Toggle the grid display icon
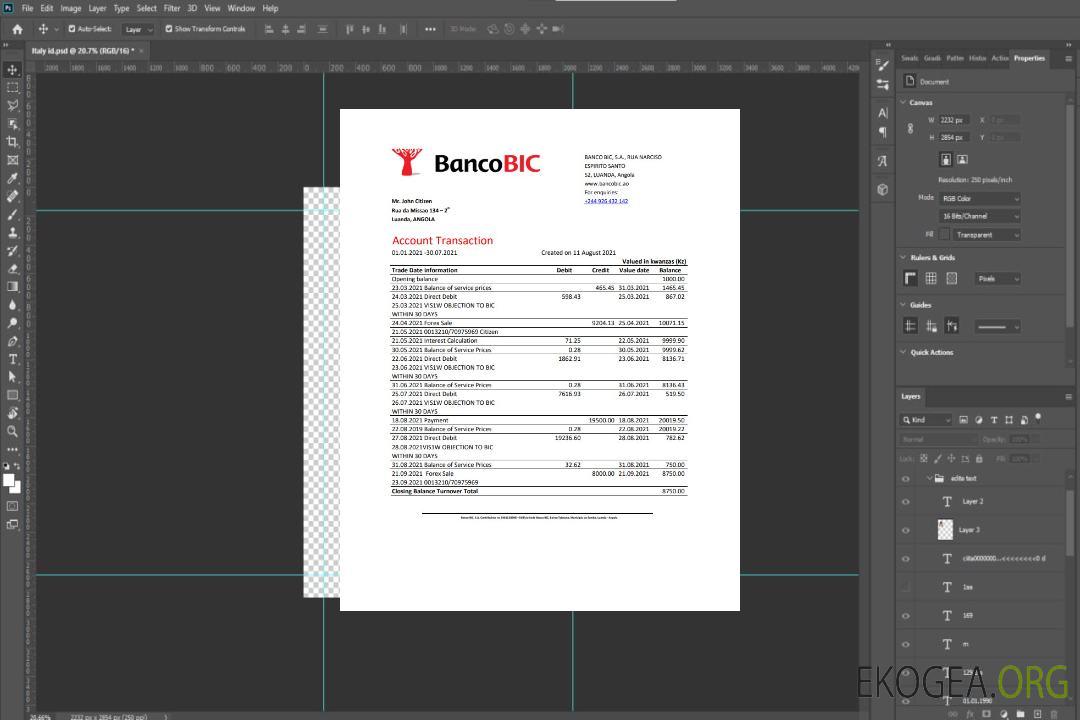Viewport: 1080px width, 720px height. coord(931,278)
